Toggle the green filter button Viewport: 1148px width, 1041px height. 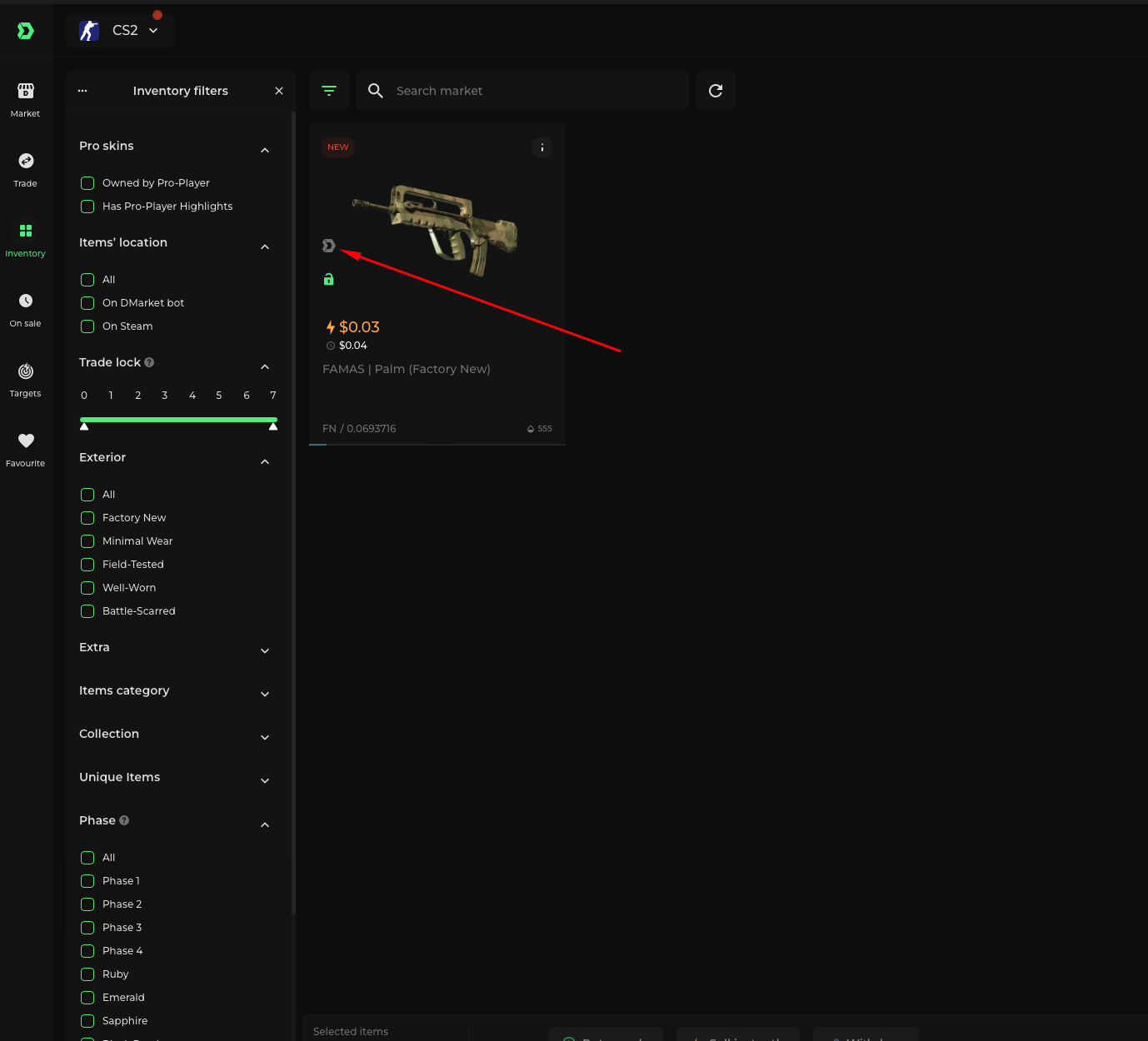point(329,91)
